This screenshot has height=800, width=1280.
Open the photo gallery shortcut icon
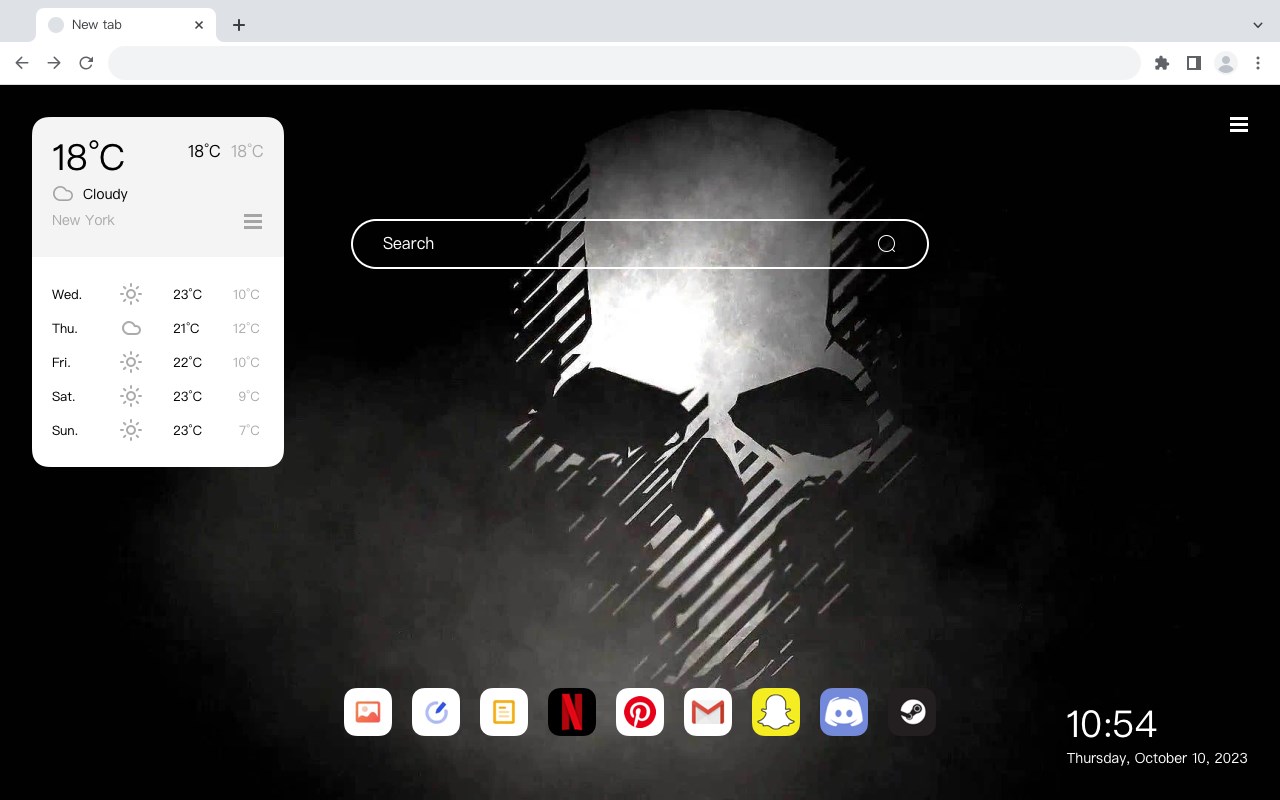368,712
